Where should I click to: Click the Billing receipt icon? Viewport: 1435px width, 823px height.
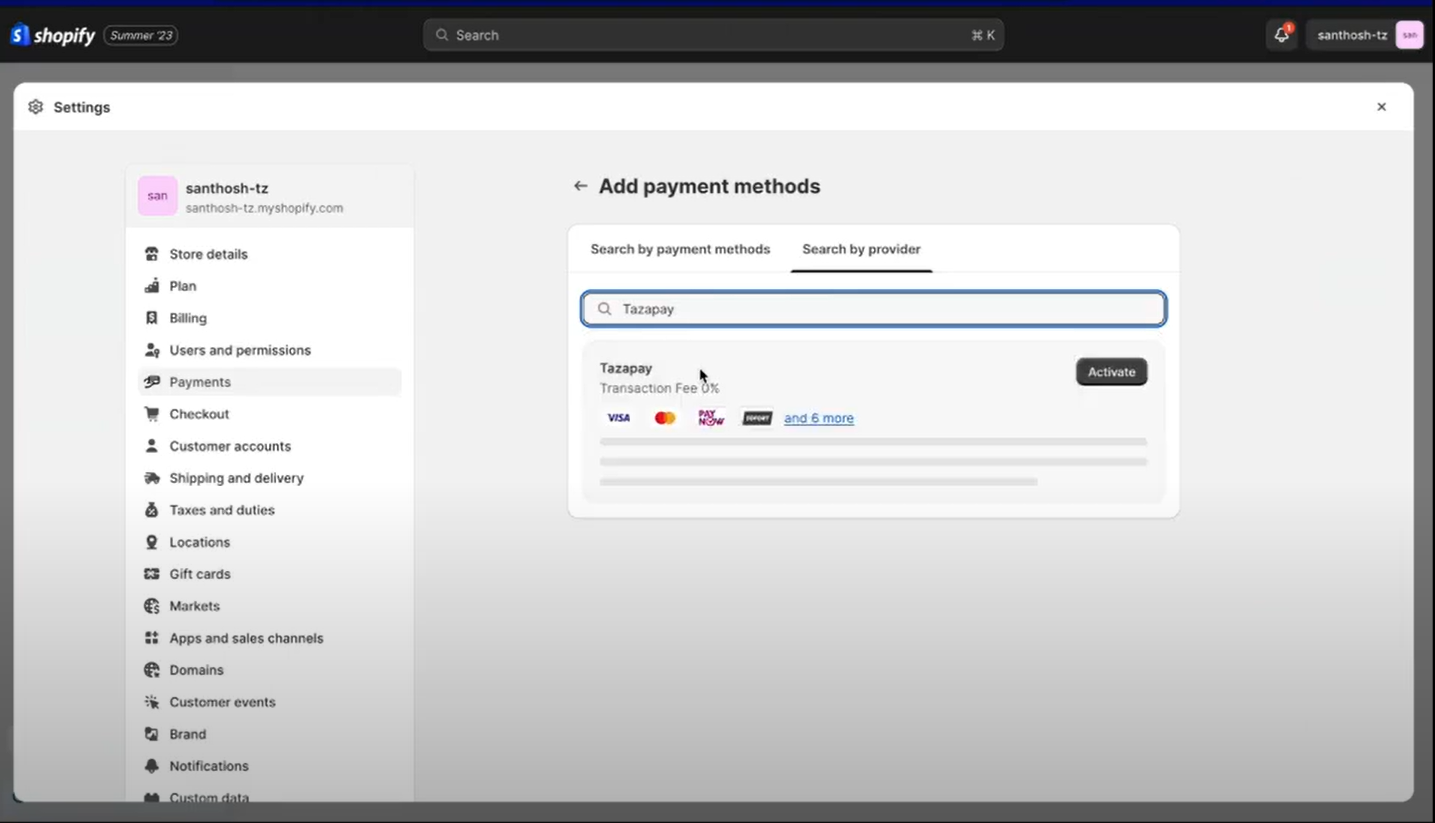click(x=152, y=318)
